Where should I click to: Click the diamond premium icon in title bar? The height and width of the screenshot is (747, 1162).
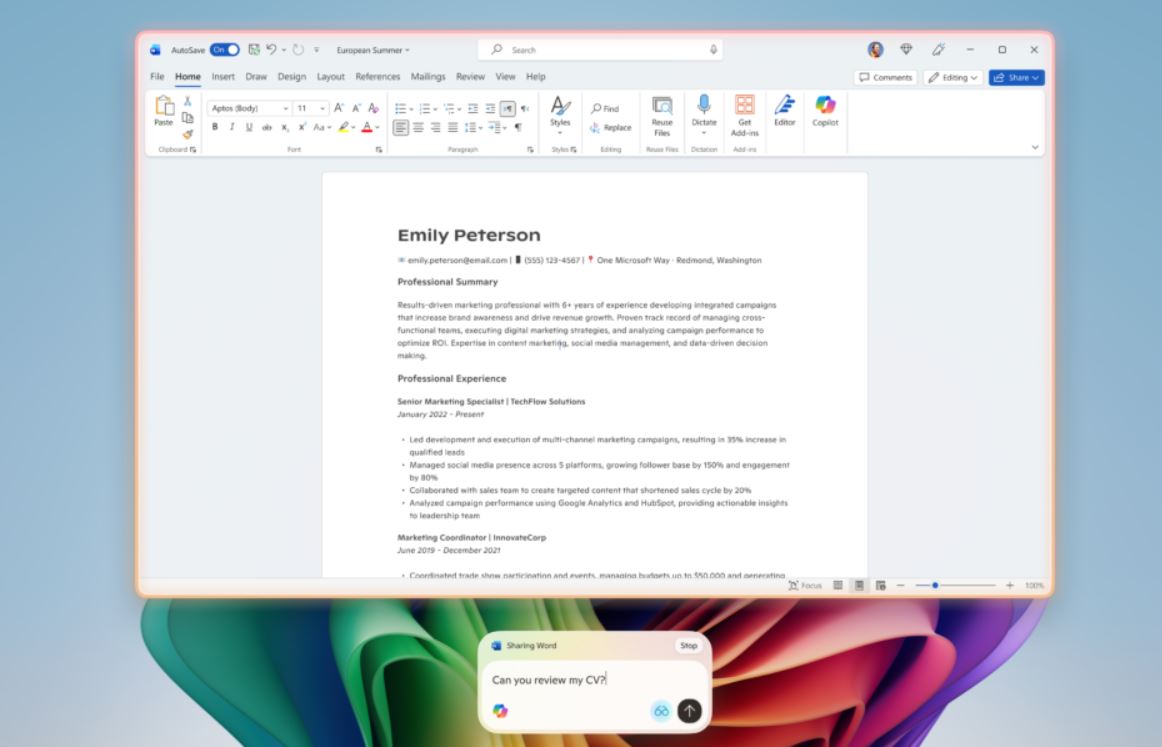[906, 50]
